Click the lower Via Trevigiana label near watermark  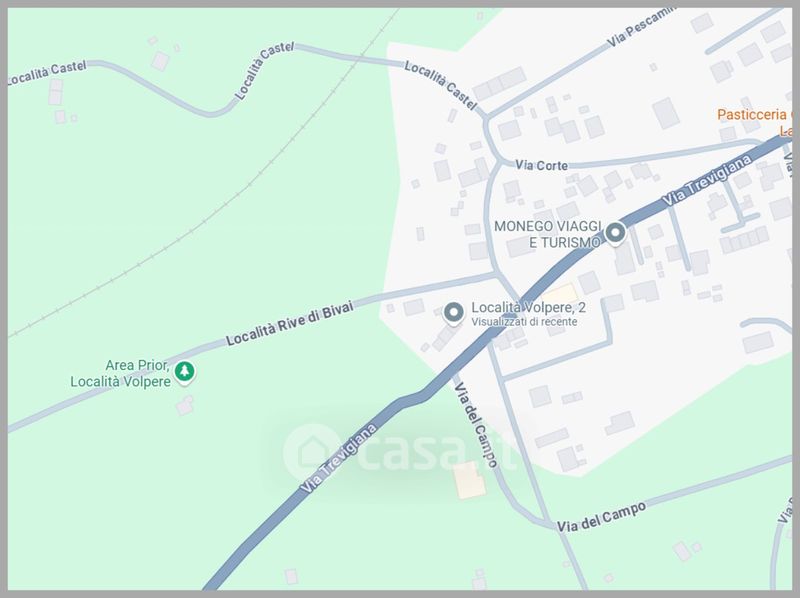pos(338,458)
